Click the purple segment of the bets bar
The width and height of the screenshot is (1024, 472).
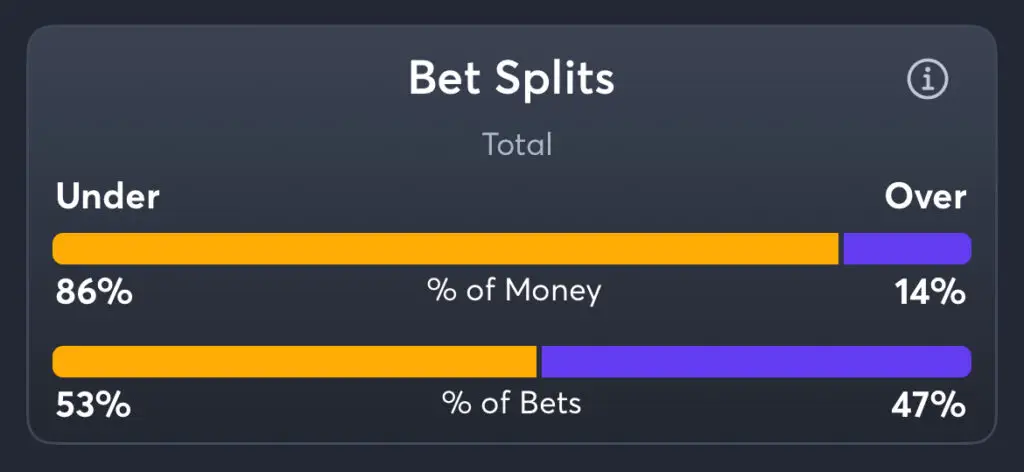[757, 362]
